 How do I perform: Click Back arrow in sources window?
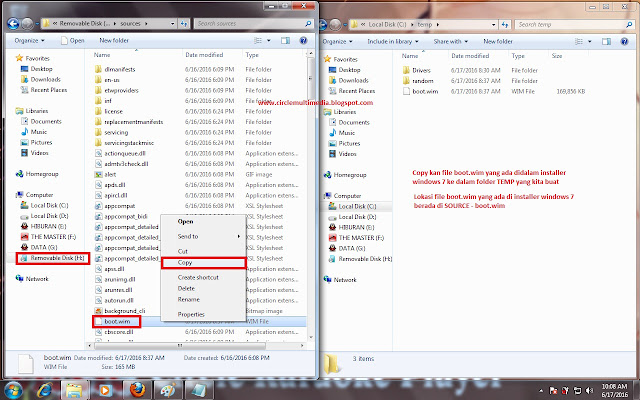point(13,24)
